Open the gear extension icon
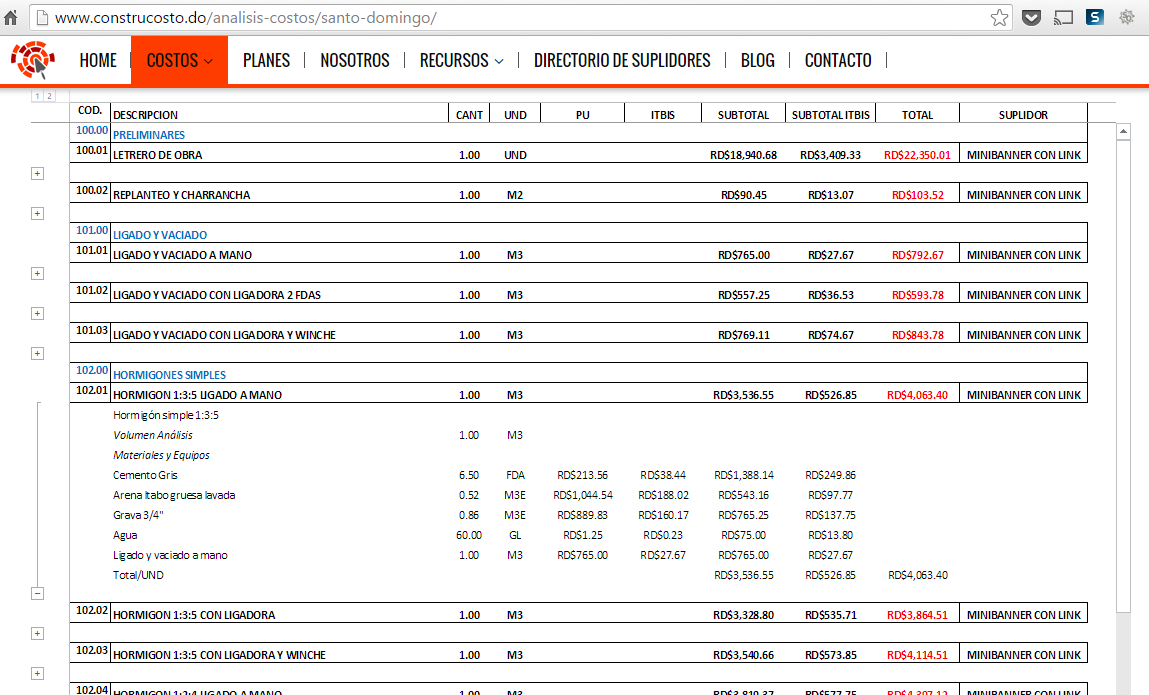The height and width of the screenshot is (695, 1149). click(x=1126, y=18)
